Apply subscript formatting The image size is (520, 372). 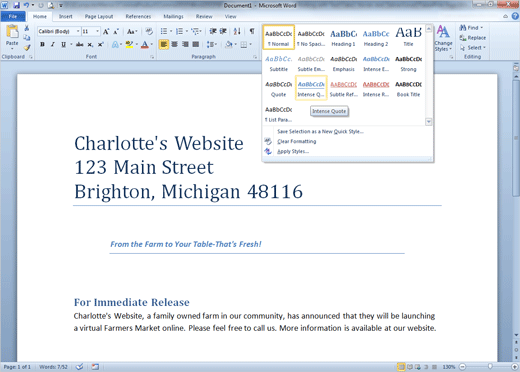pos(90,44)
